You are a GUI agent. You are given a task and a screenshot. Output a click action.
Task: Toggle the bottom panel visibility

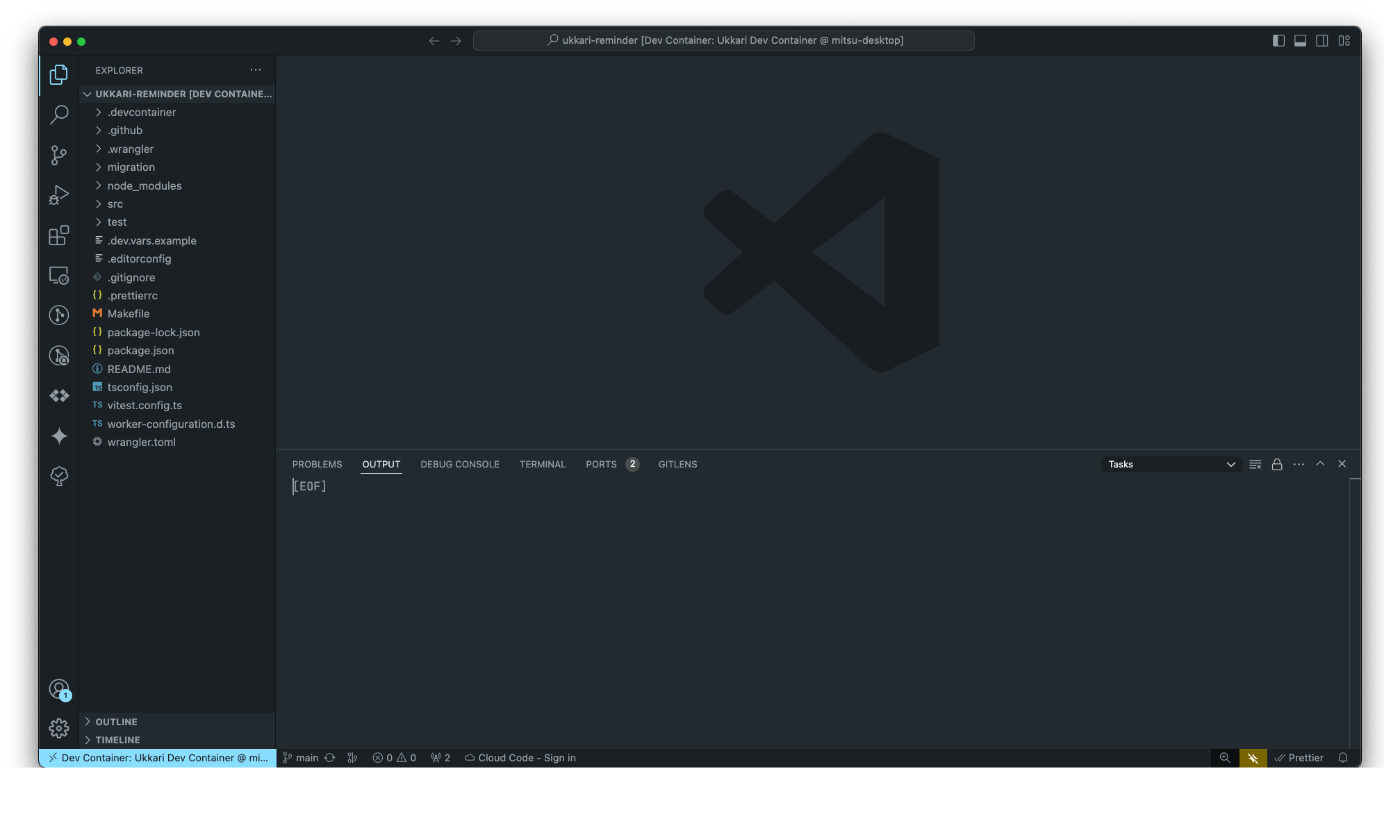tap(1300, 41)
